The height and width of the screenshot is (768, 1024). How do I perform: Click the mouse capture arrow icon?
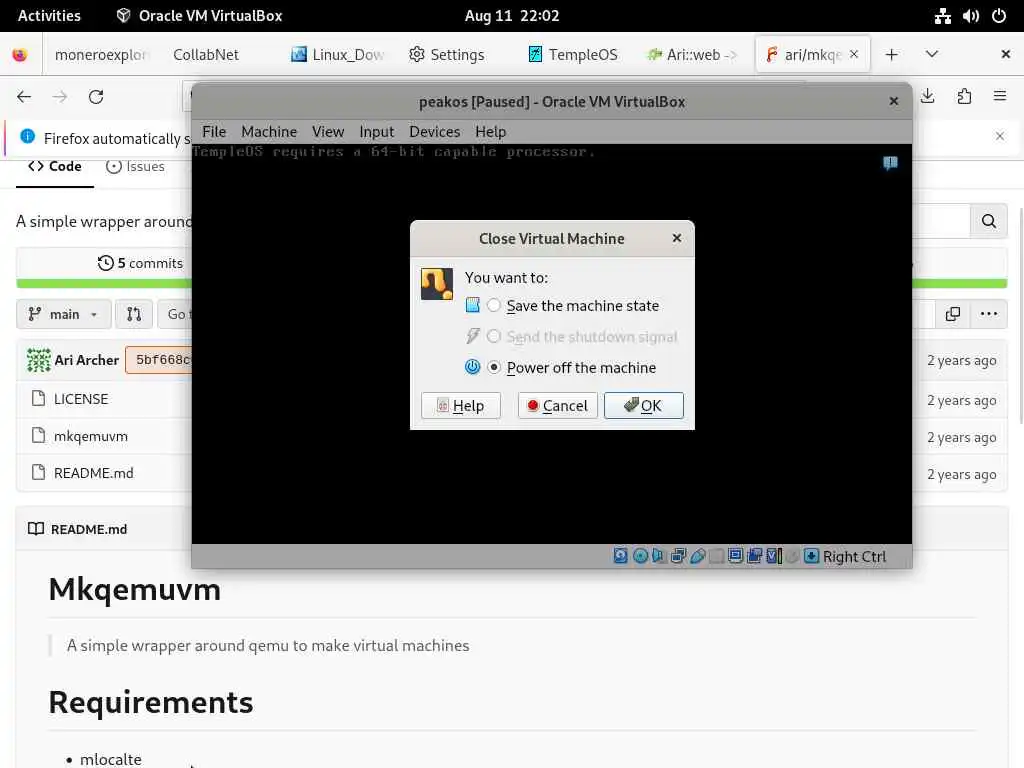[811, 556]
